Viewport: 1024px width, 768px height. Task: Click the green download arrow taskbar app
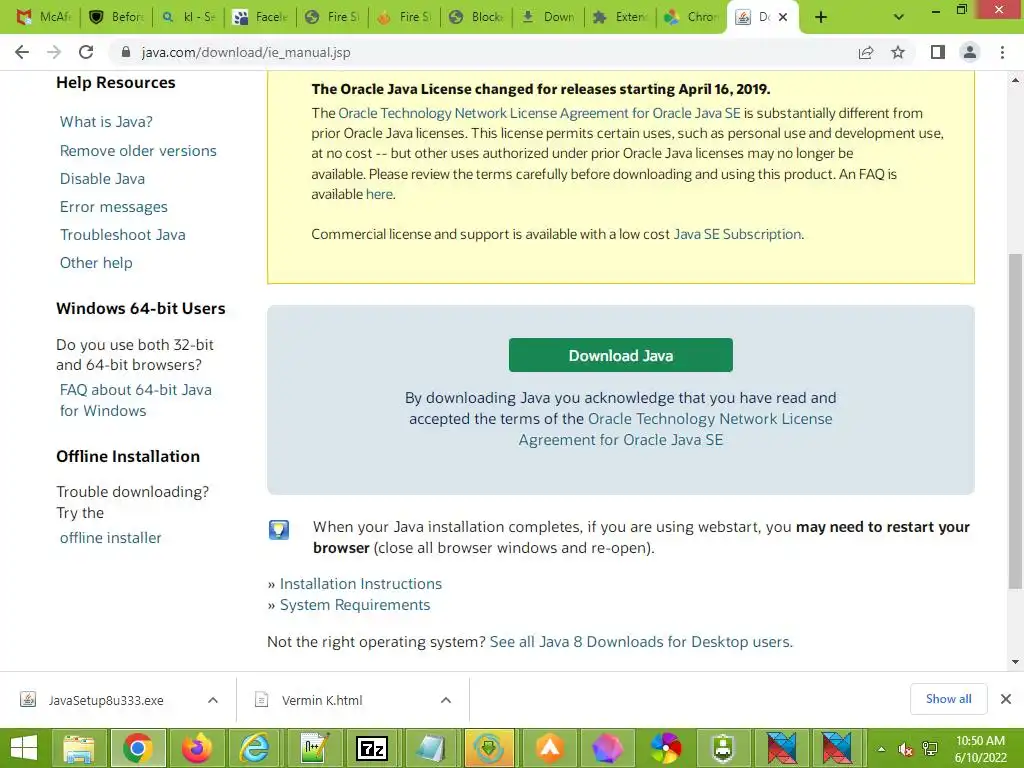pyautogui.click(x=488, y=748)
